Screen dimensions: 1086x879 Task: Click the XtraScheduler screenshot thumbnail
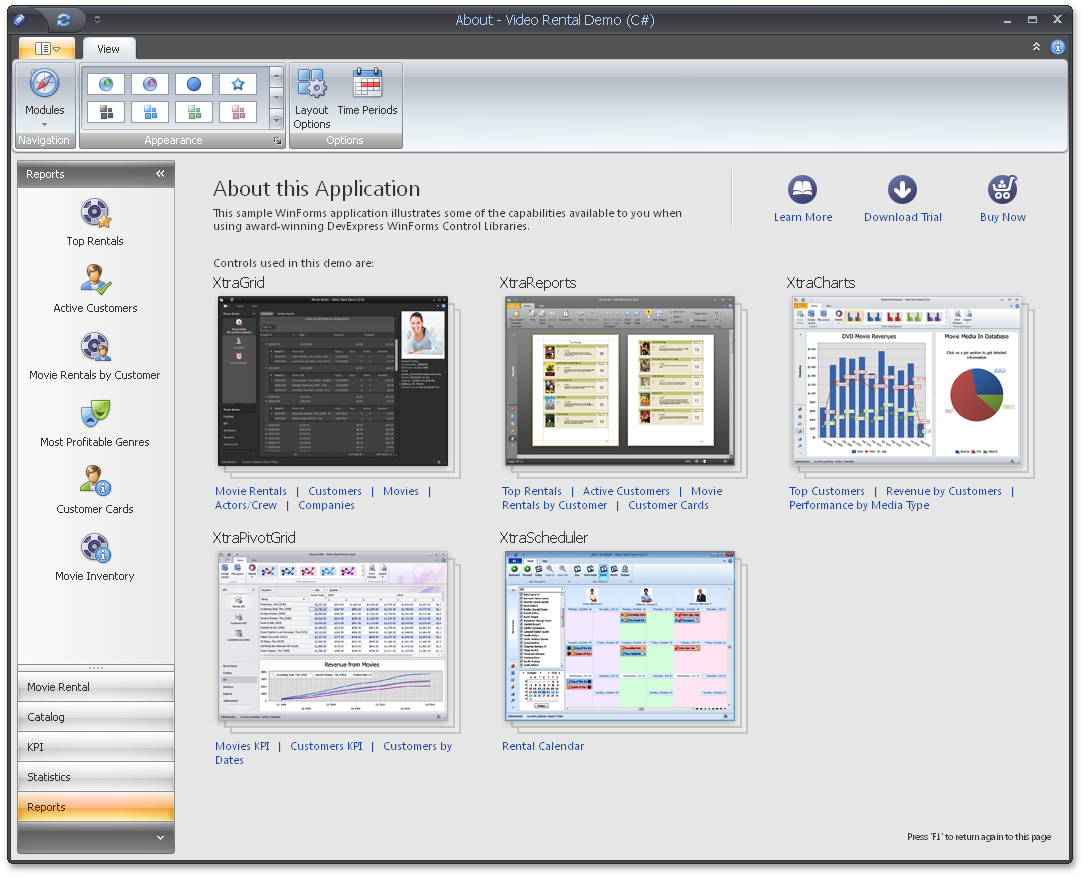point(621,637)
